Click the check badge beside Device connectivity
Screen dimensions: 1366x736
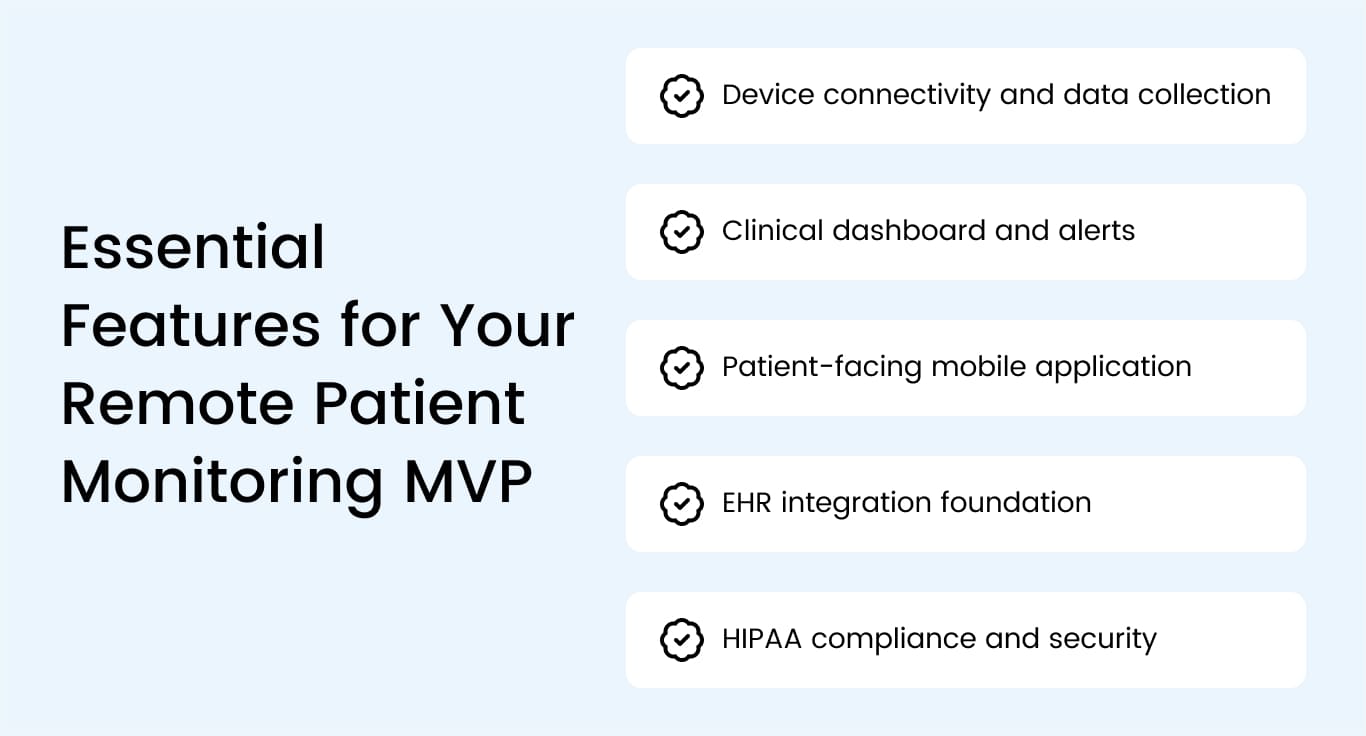[681, 96]
